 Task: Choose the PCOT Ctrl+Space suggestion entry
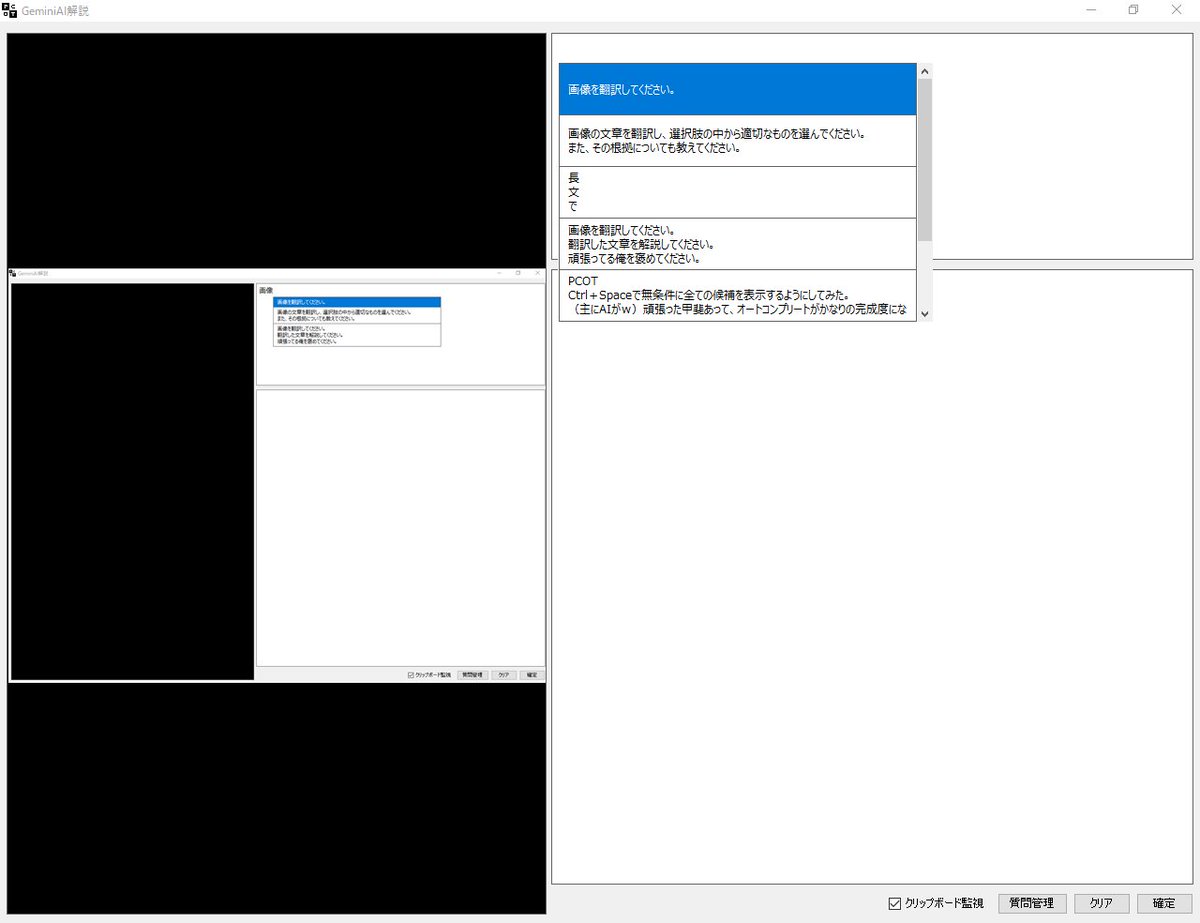(x=738, y=295)
